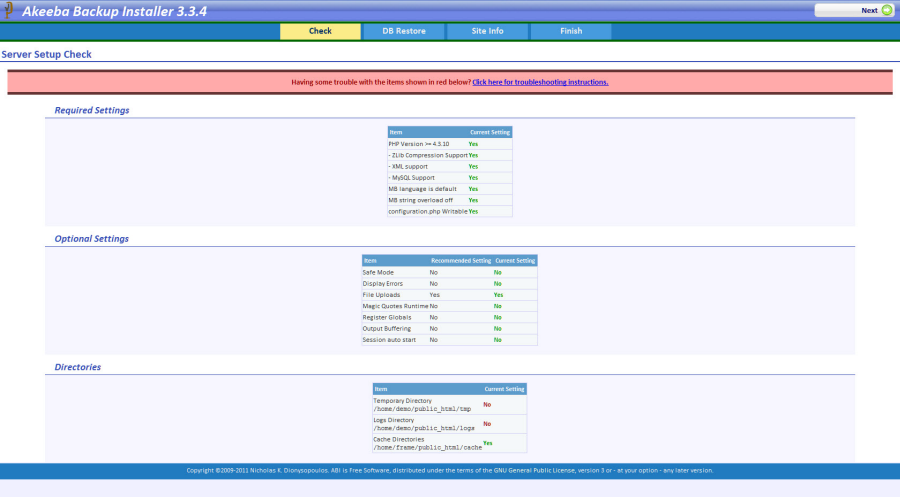Go to the Finish tab
This screenshot has width=900, height=497.
click(571, 31)
